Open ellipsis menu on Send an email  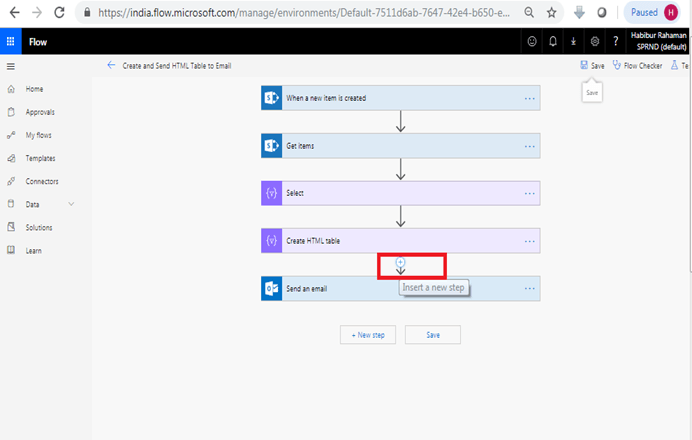[x=530, y=289]
